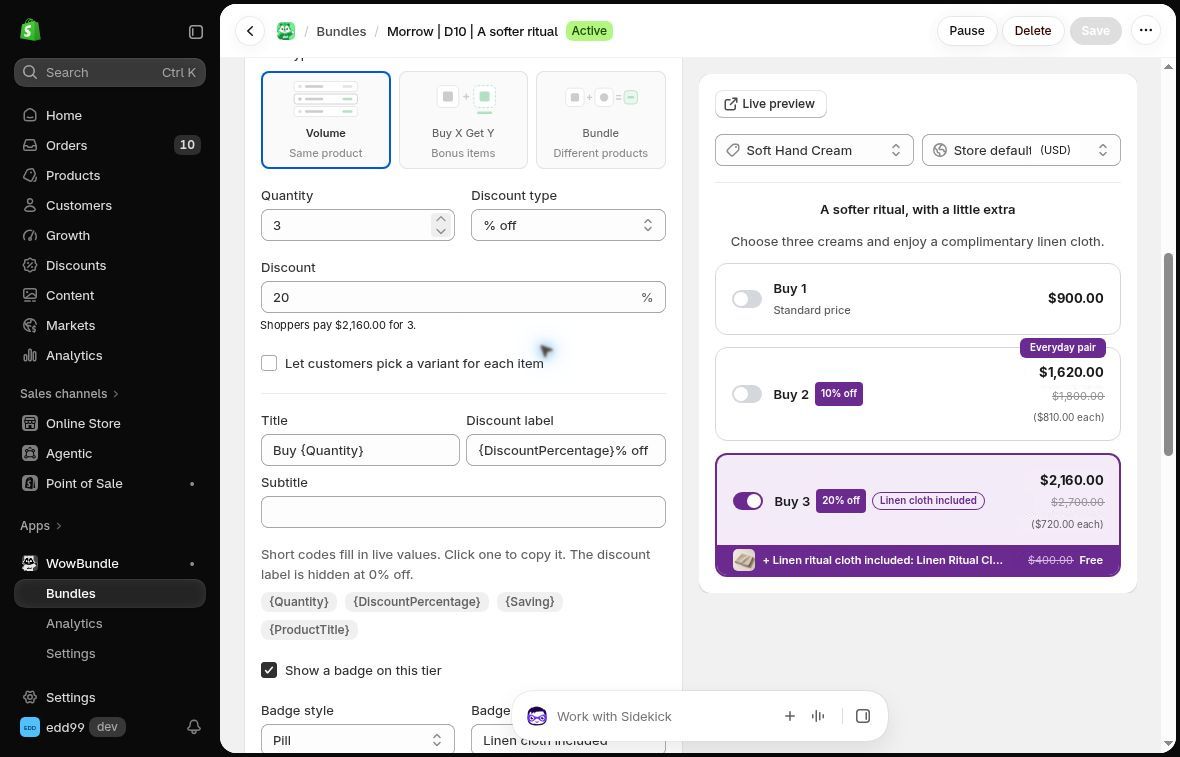Image resolution: width=1180 pixels, height=757 pixels.
Task: Collapse the sidebar with the panel icon
Action: (x=196, y=32)
